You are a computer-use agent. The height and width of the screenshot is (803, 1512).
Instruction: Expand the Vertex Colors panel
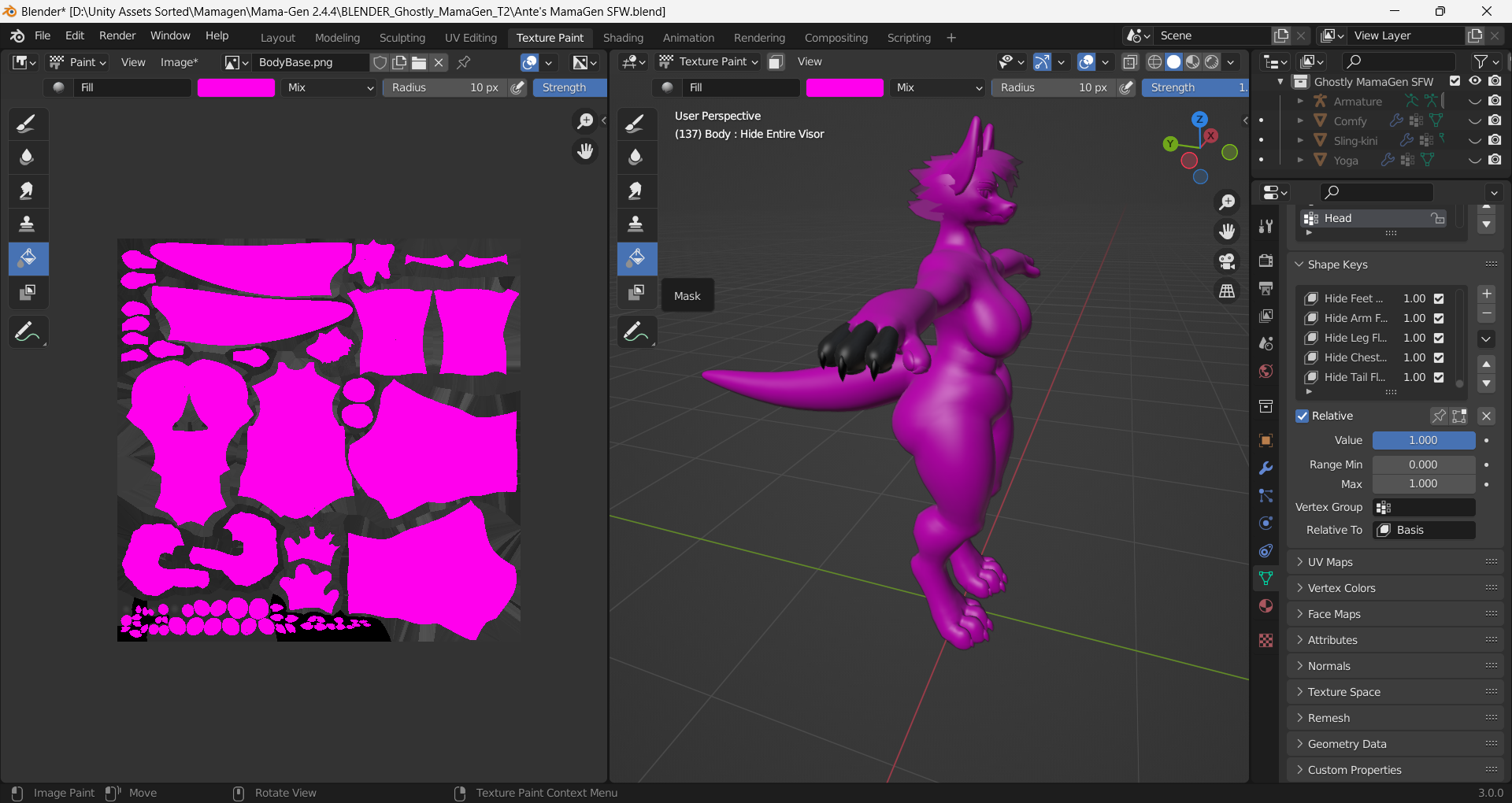tap(1341, 588)
